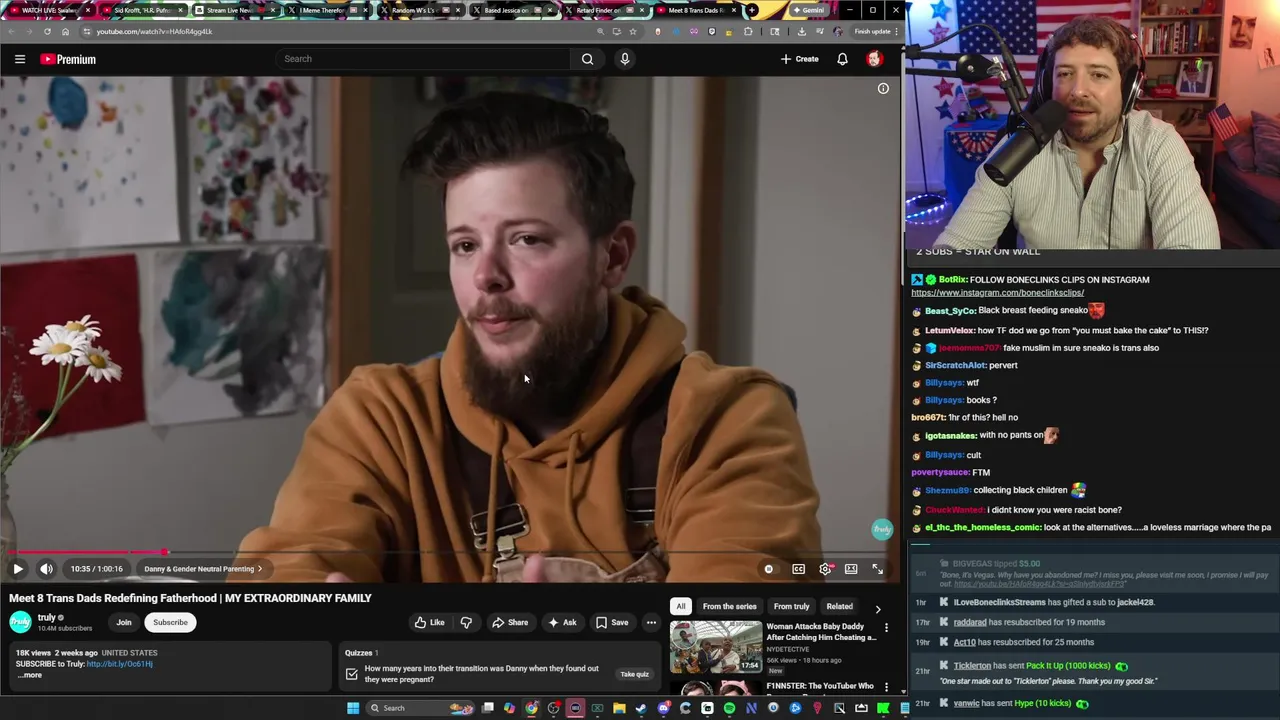Show next filter chips with the arrow
Viewport: 1280px width, 720px height.
[878, 608]
